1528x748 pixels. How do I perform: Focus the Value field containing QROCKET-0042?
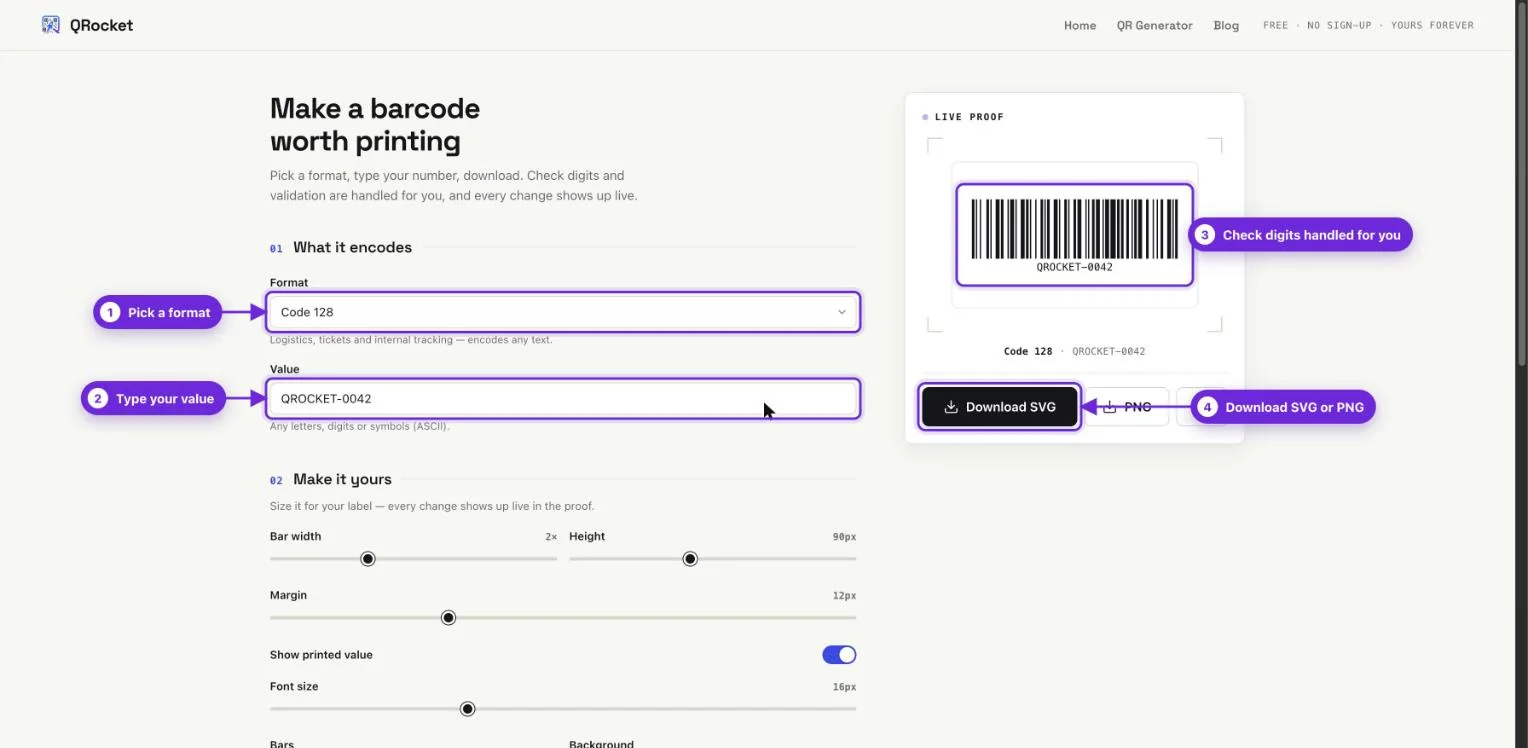pos(563,398)
